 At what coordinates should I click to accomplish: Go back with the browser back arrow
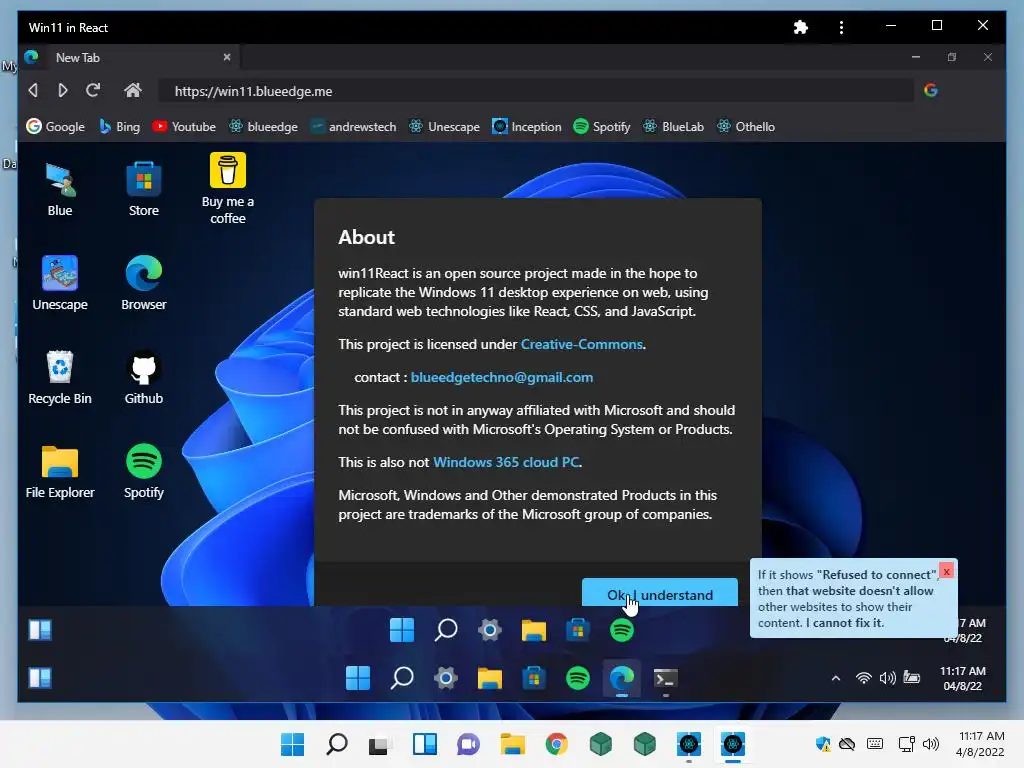(33, 90)
